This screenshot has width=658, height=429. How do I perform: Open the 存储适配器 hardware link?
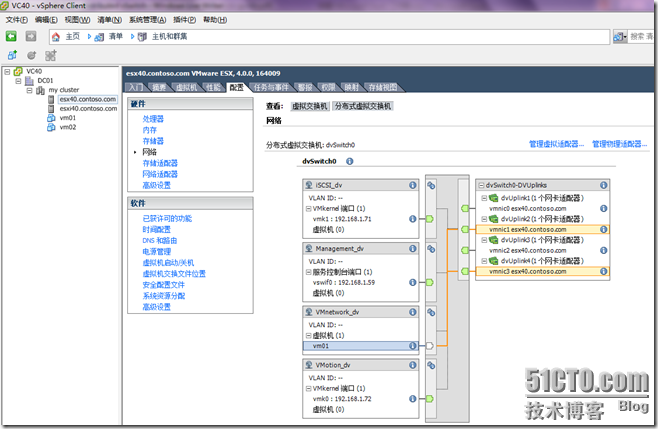[x=160, y=163]
